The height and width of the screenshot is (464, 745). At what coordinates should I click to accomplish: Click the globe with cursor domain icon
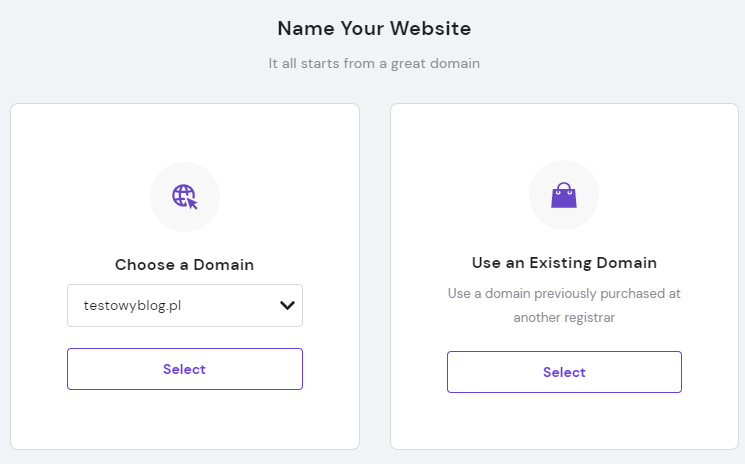185,197
